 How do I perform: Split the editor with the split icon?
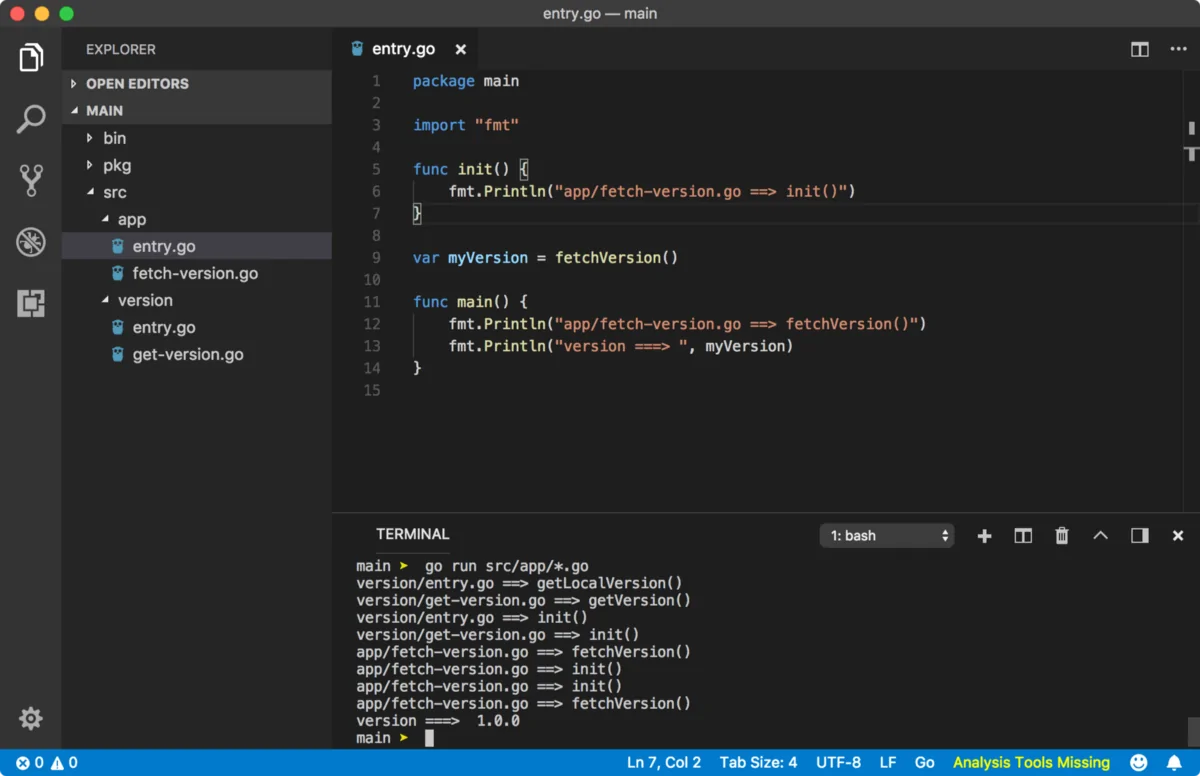click(1139, 49)
